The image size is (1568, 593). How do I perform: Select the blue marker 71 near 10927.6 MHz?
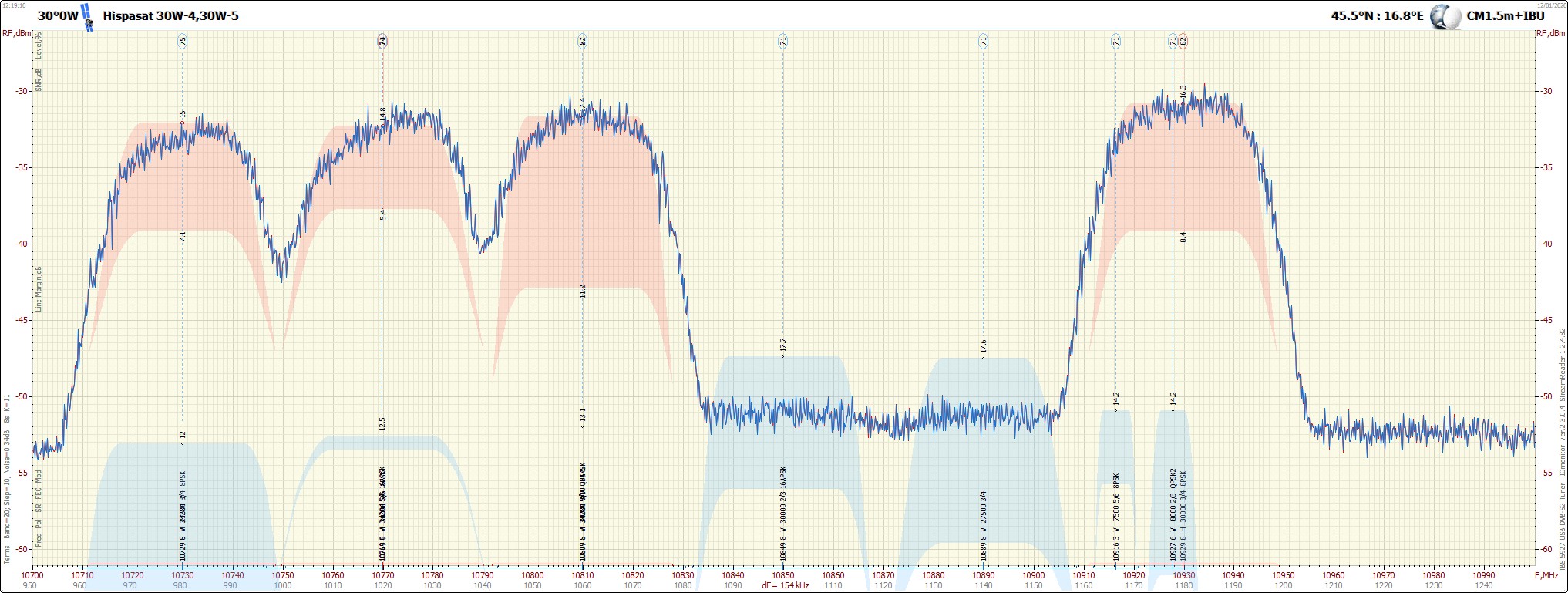pos(1173,41)
